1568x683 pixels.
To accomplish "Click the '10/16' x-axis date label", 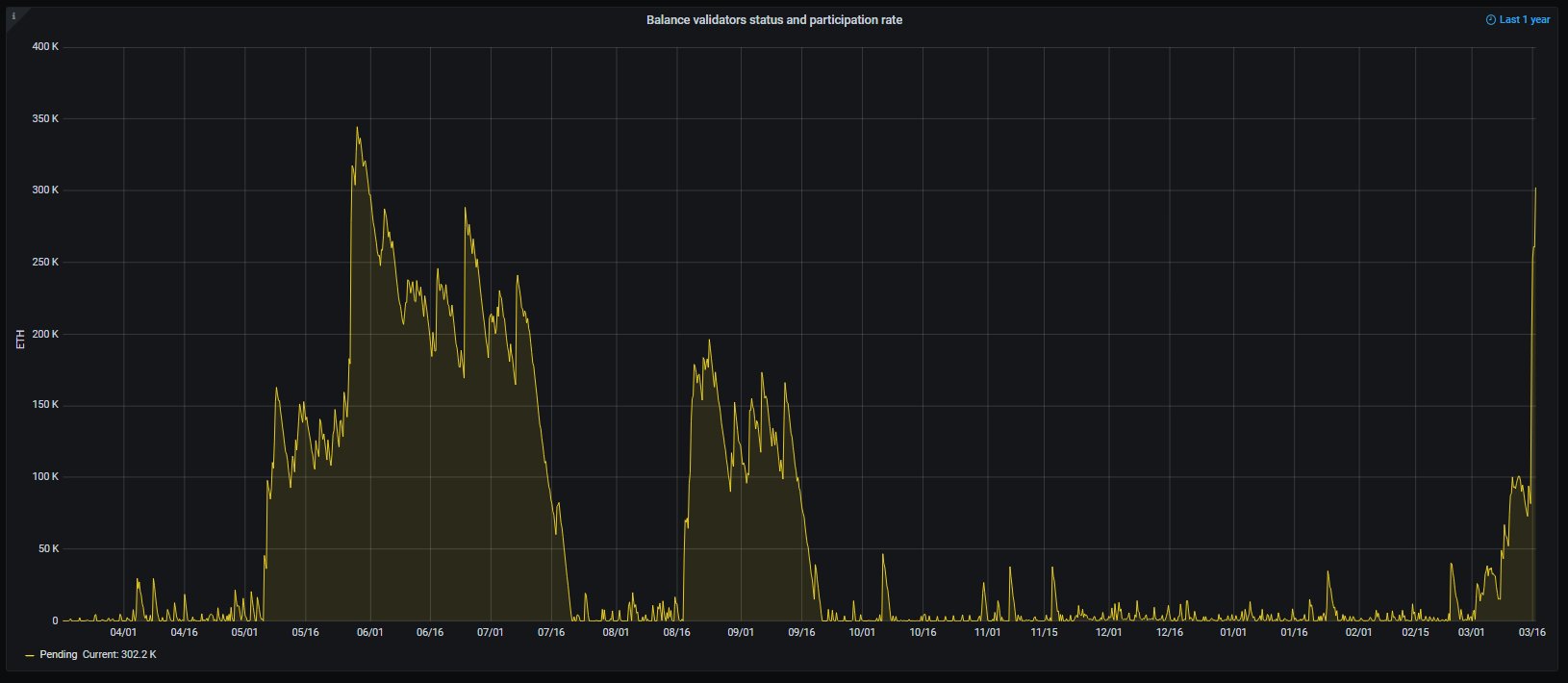I will tap(923, 633).
